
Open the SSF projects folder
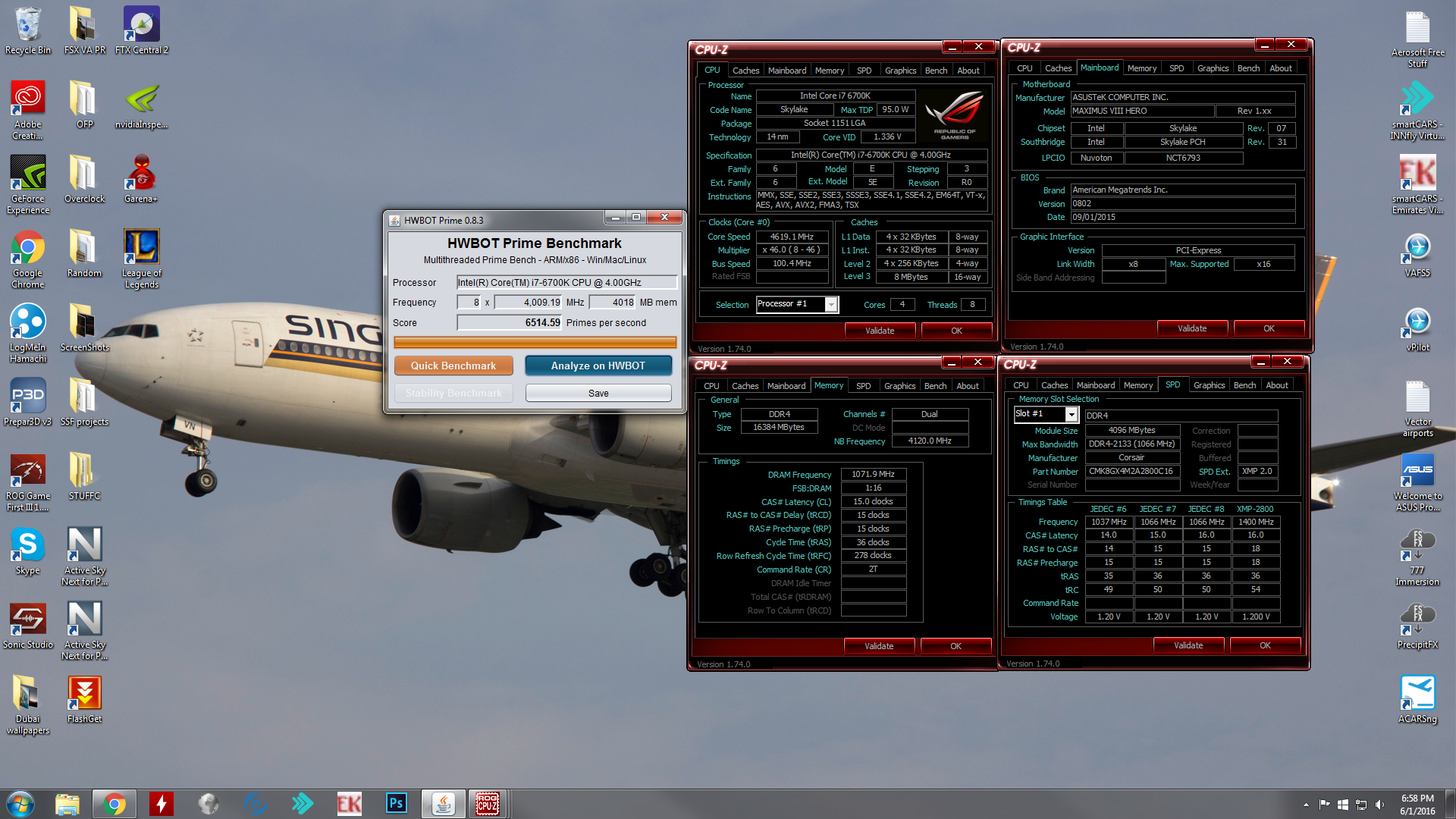84,402
